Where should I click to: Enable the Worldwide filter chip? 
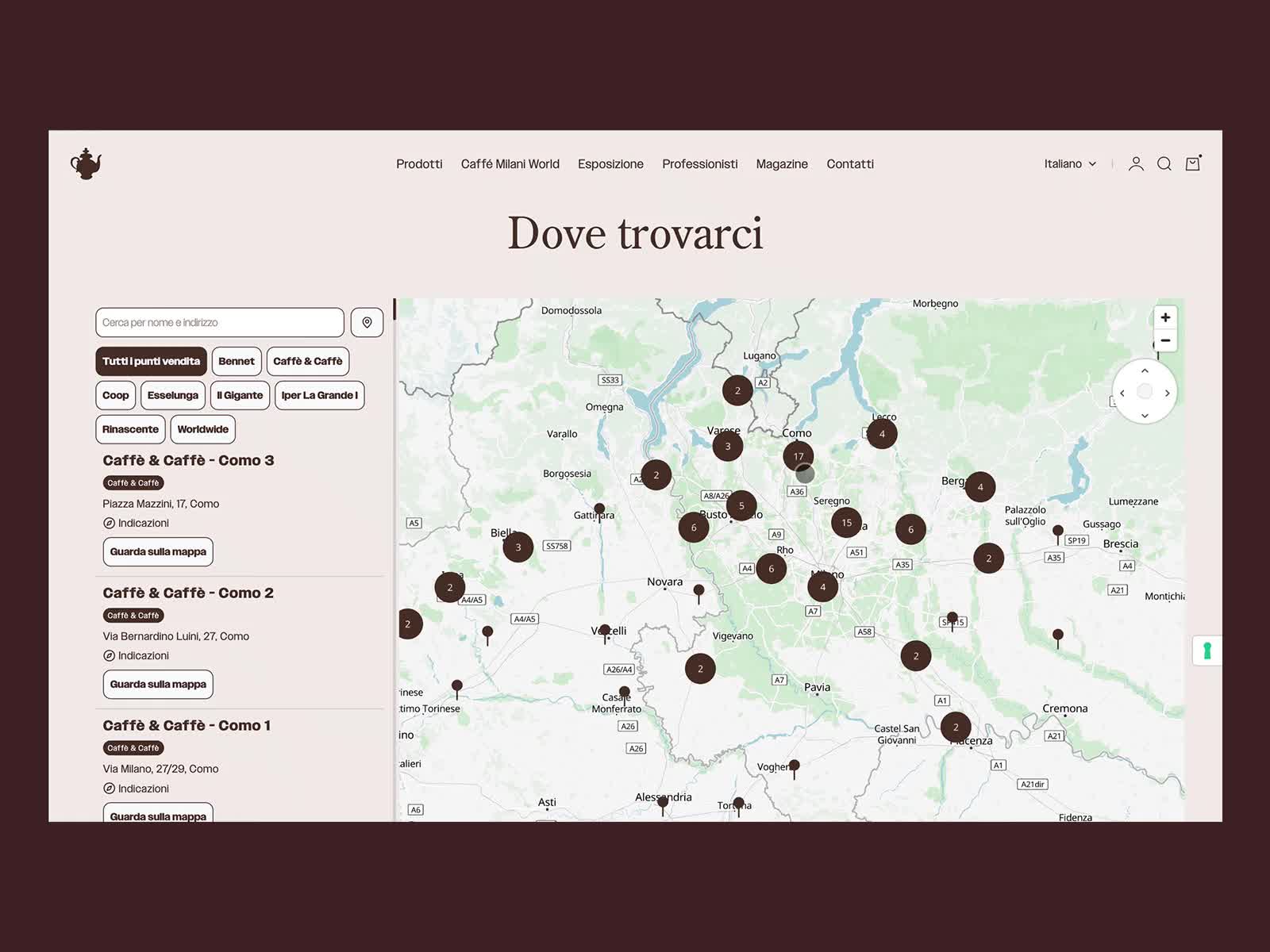coord(202,430)
